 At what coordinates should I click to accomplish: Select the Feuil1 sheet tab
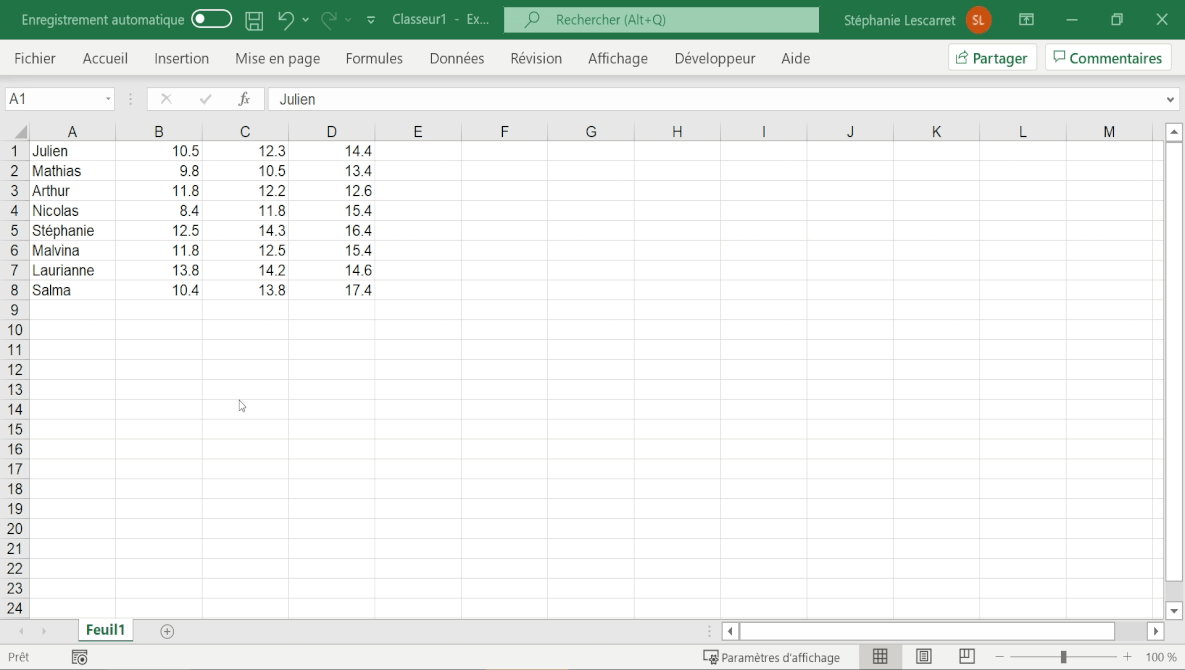click(x=105, y=630)
